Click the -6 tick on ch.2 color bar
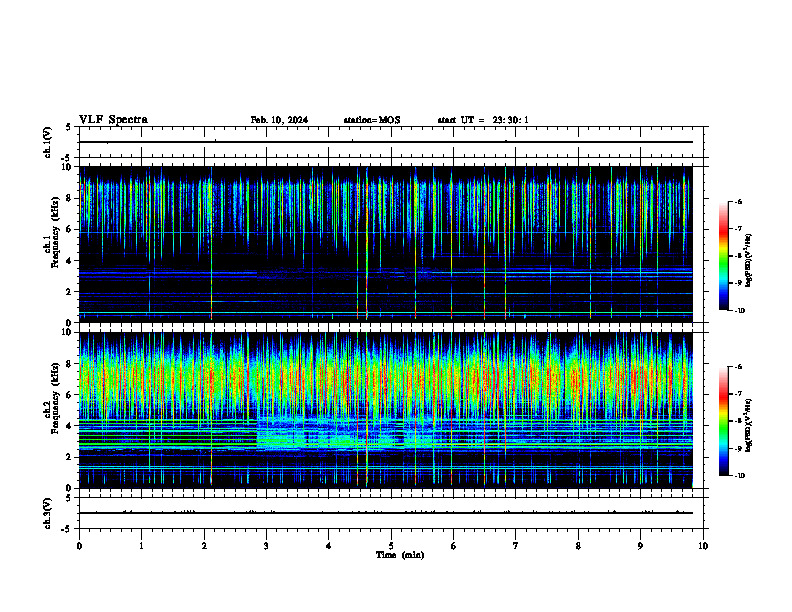The width and height of the screenshot is (792, 612). [x=738, y=367]
